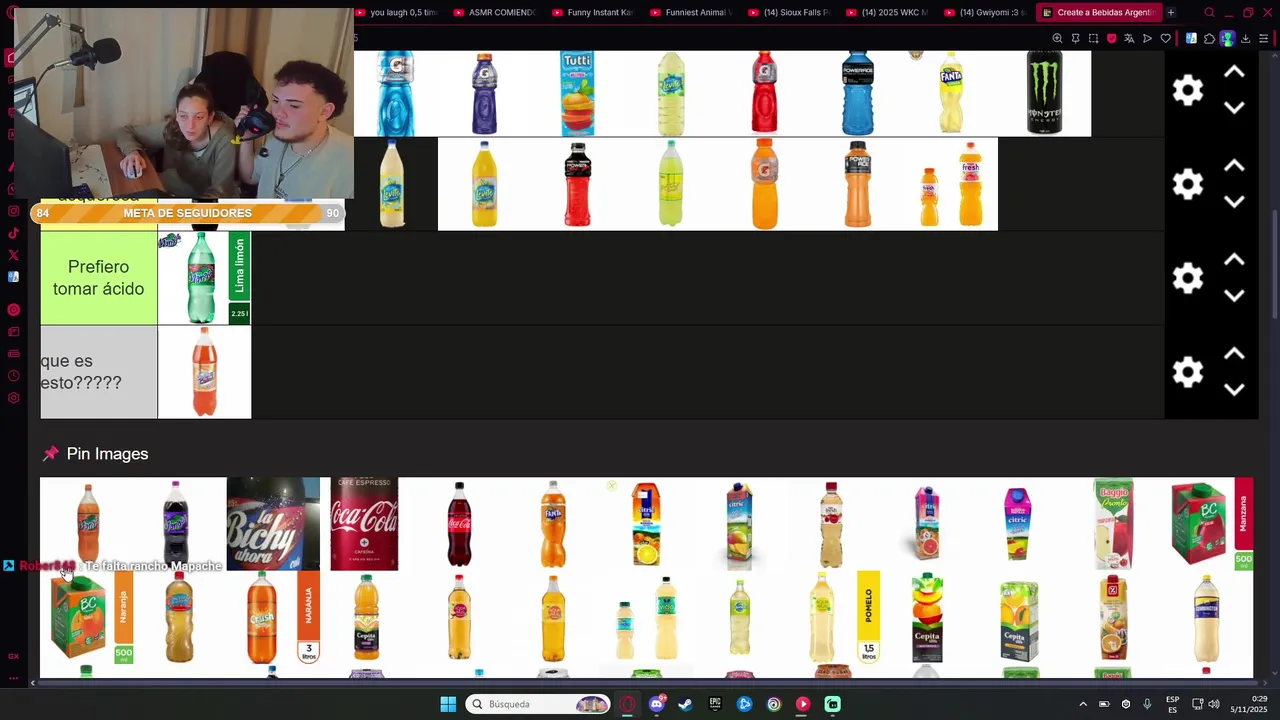Switch to Gwiyomi :3 tab
This screenshot has height=720, width=1280.
click(x=984, y=13)
